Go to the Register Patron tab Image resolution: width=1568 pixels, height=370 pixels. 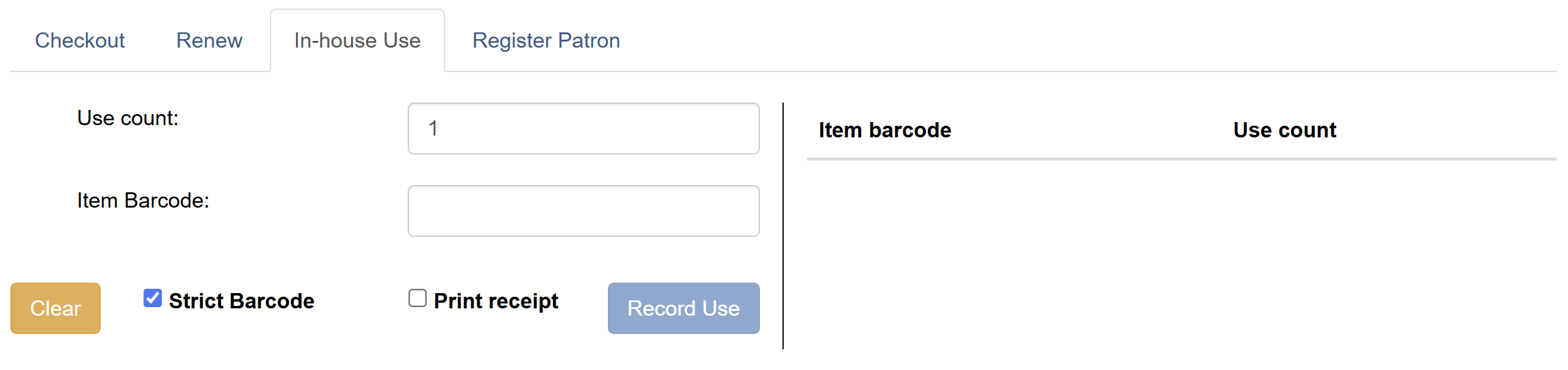click(546, 40)
